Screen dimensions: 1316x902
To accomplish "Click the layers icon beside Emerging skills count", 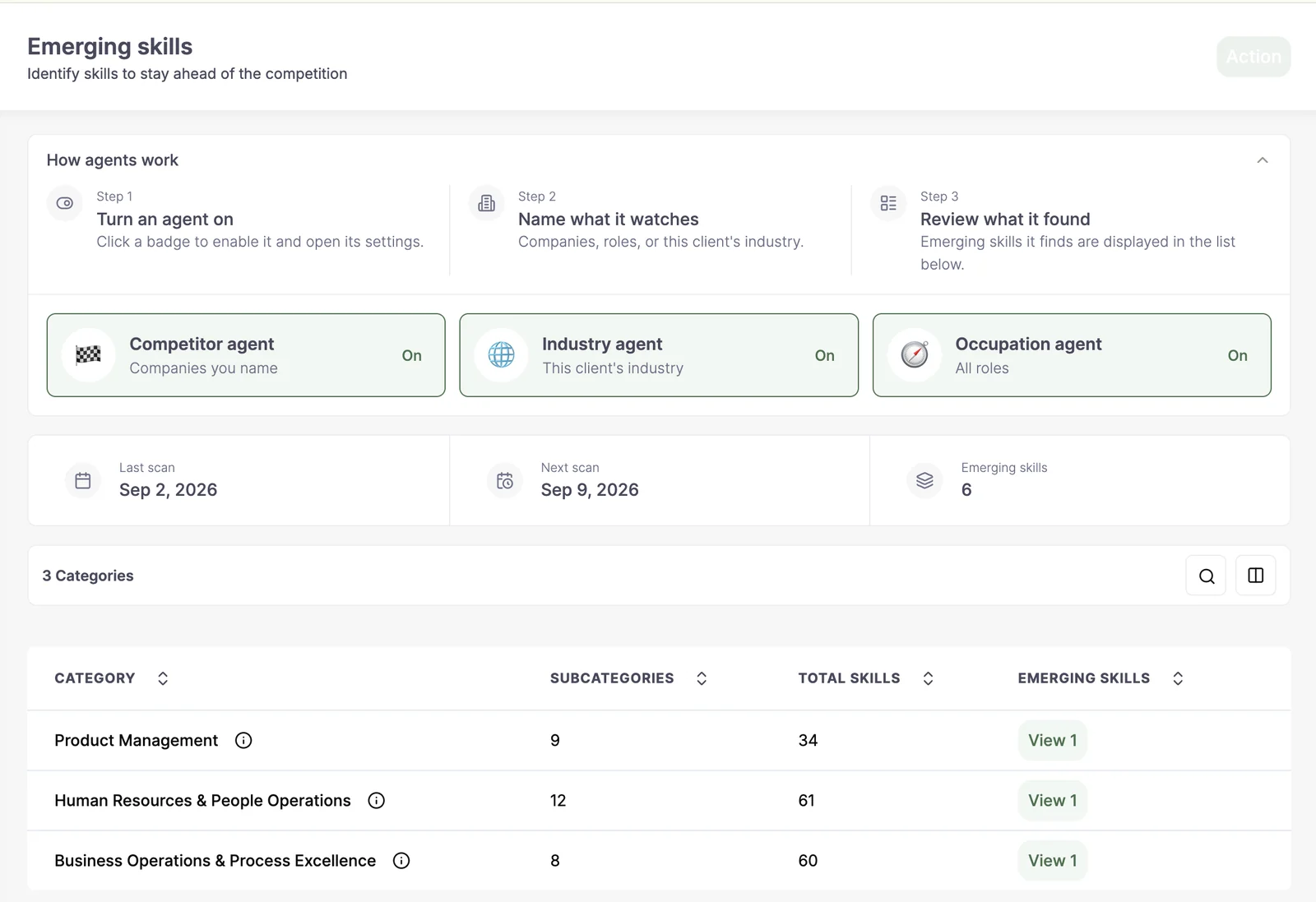I will click(x=924, y=480).
